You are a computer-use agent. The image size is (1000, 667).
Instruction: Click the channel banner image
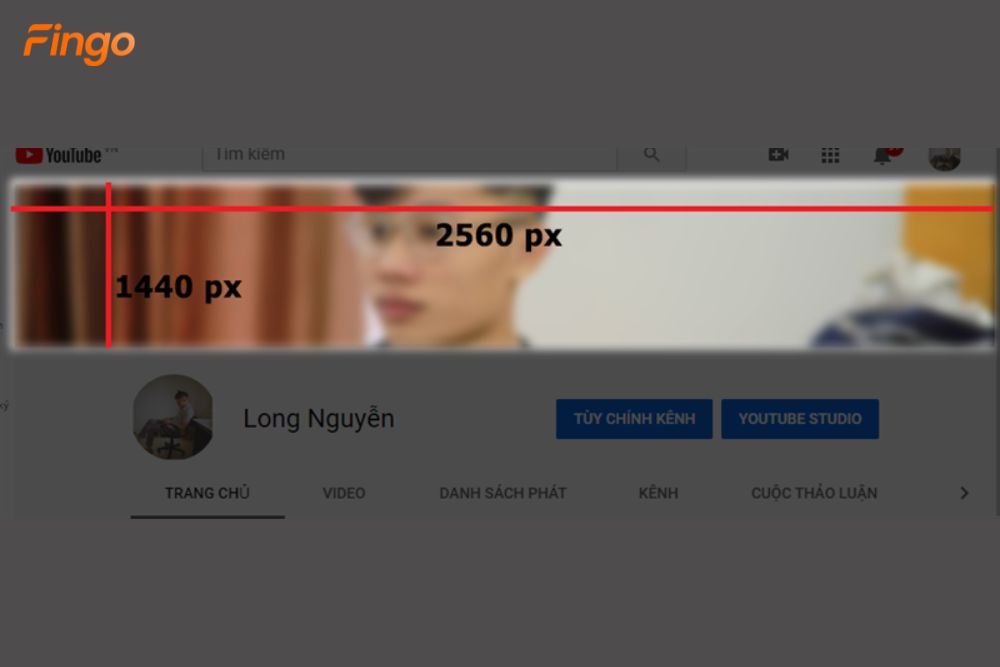click(x=503, y=264)
